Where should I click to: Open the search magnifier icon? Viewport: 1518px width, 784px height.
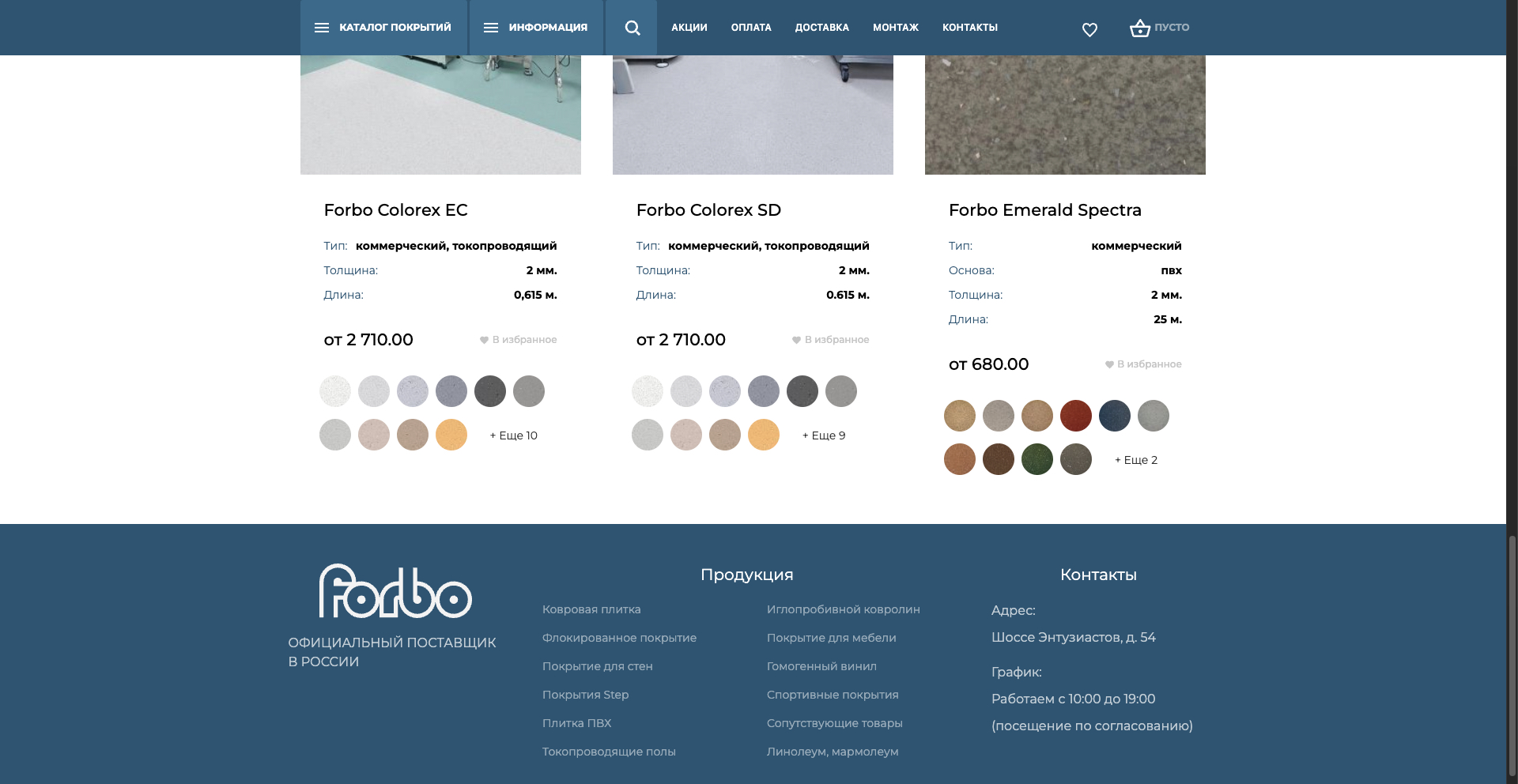pyautogui.click(x=632, y=28)
